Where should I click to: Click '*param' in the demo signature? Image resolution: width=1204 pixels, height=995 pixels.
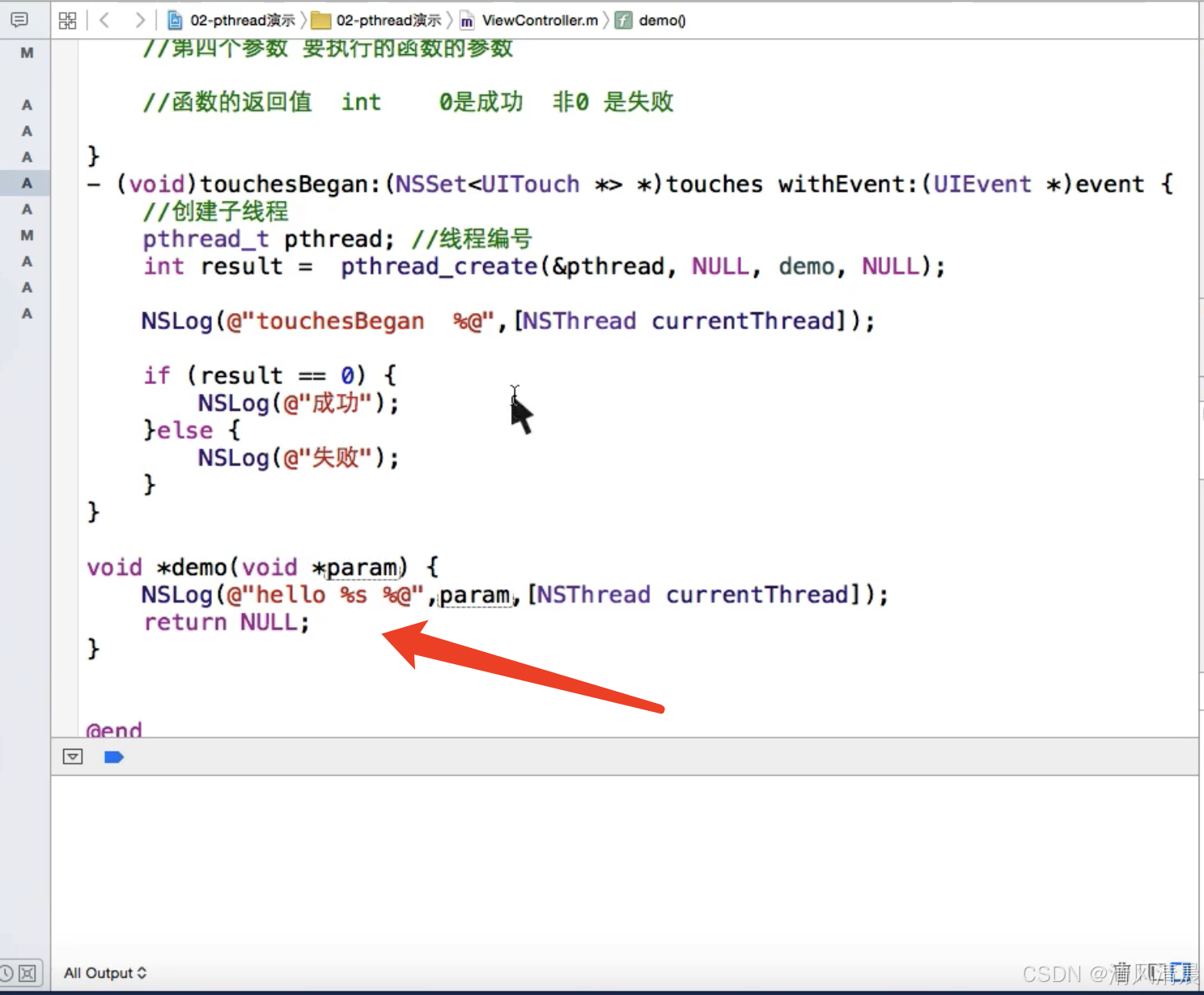coord(355,567)
